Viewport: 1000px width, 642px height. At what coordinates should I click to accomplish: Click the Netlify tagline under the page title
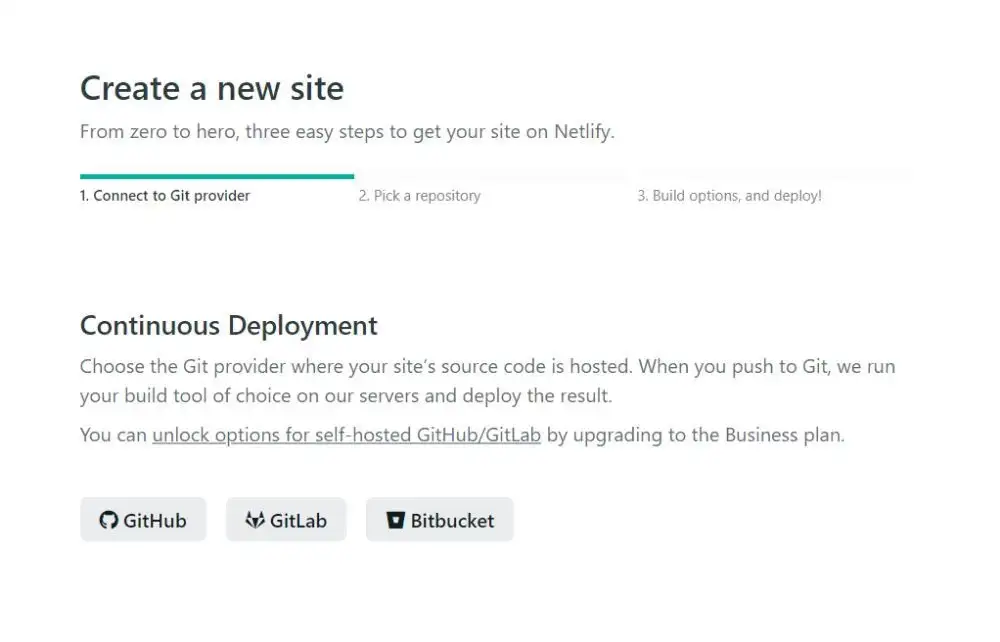[347, 131]
